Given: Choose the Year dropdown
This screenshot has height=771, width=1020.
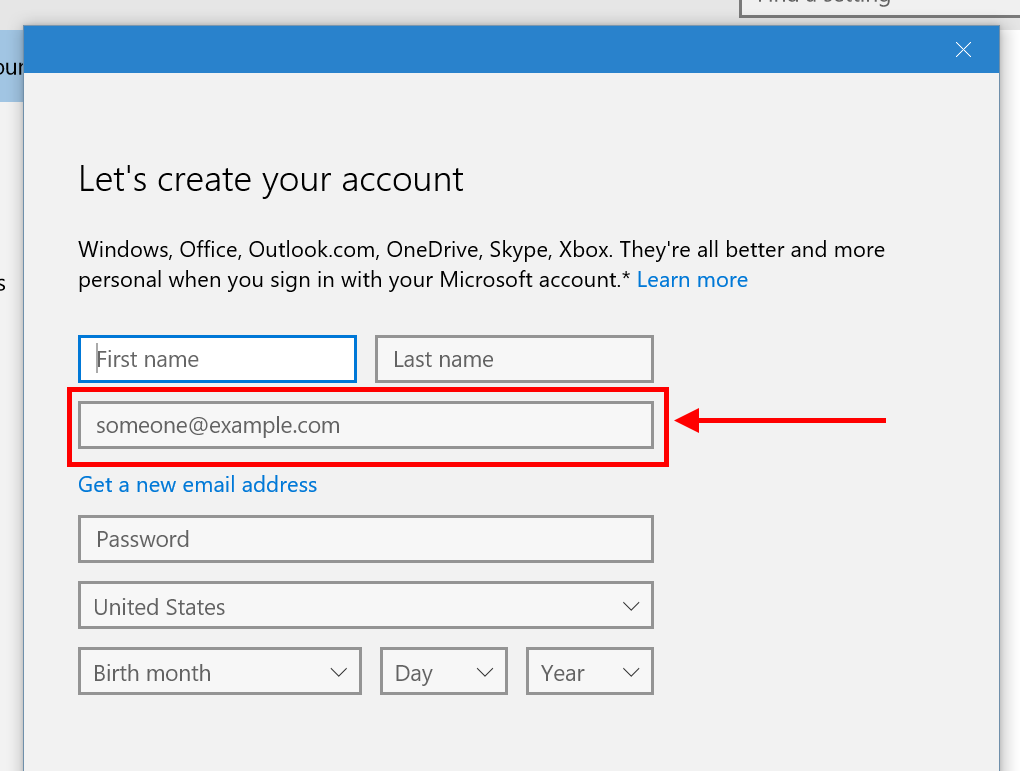Looking at the screenshot, I should (589, 671).
